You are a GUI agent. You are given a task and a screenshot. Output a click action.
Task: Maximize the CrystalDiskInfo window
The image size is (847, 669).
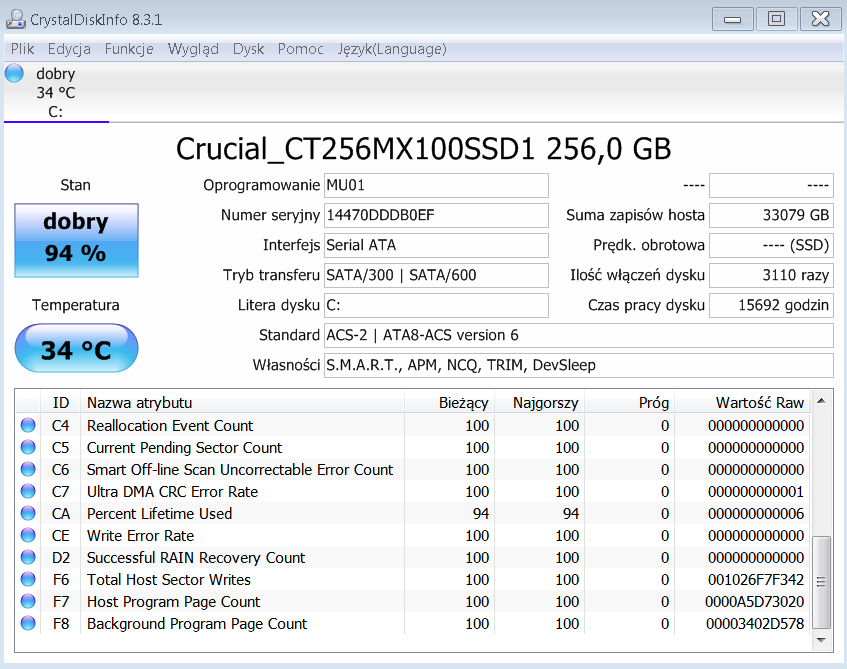(776, 19)
